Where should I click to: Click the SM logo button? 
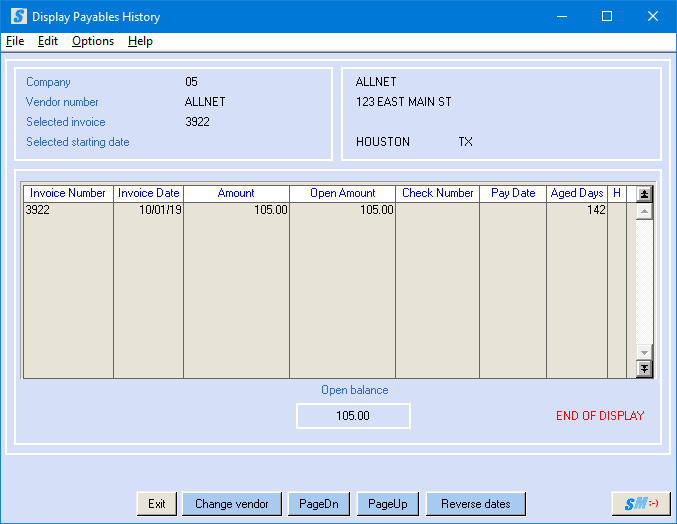pyautogui.click(x=641, y=503)
